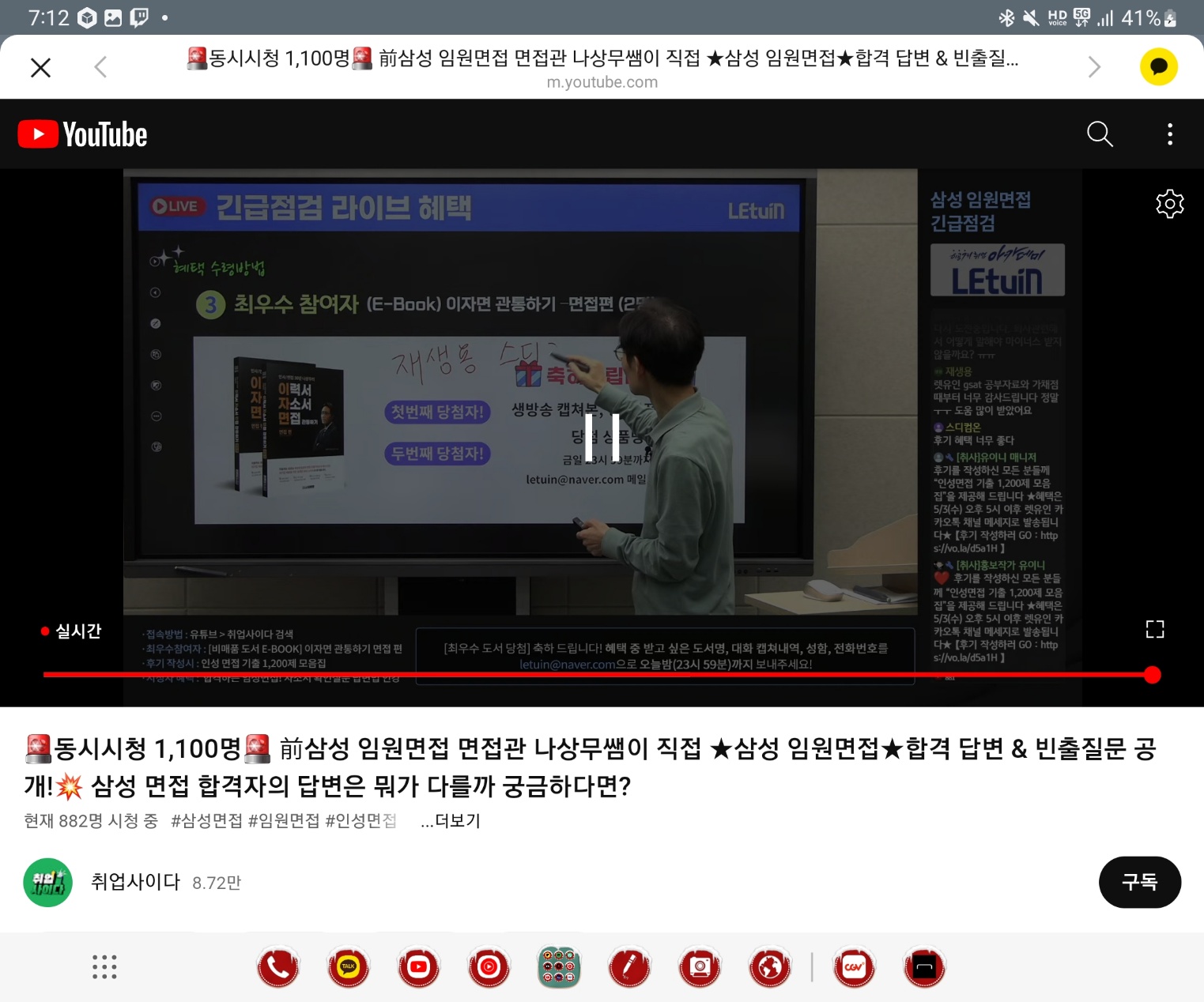Screen dimensions: 1204x1002
Task: Launch the Phone app from taskbar
Action: pyautogui.click(x=278, y=967)
